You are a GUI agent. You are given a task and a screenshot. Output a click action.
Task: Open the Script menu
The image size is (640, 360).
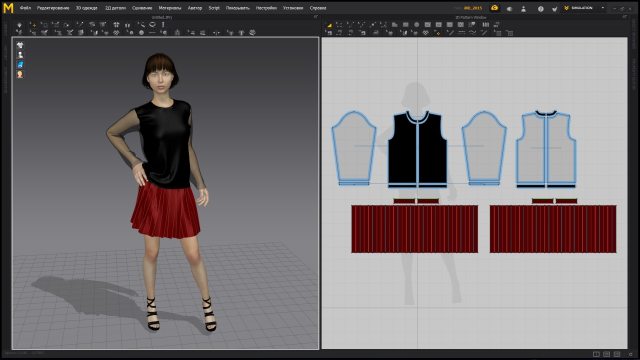click(x=214, y=8)
